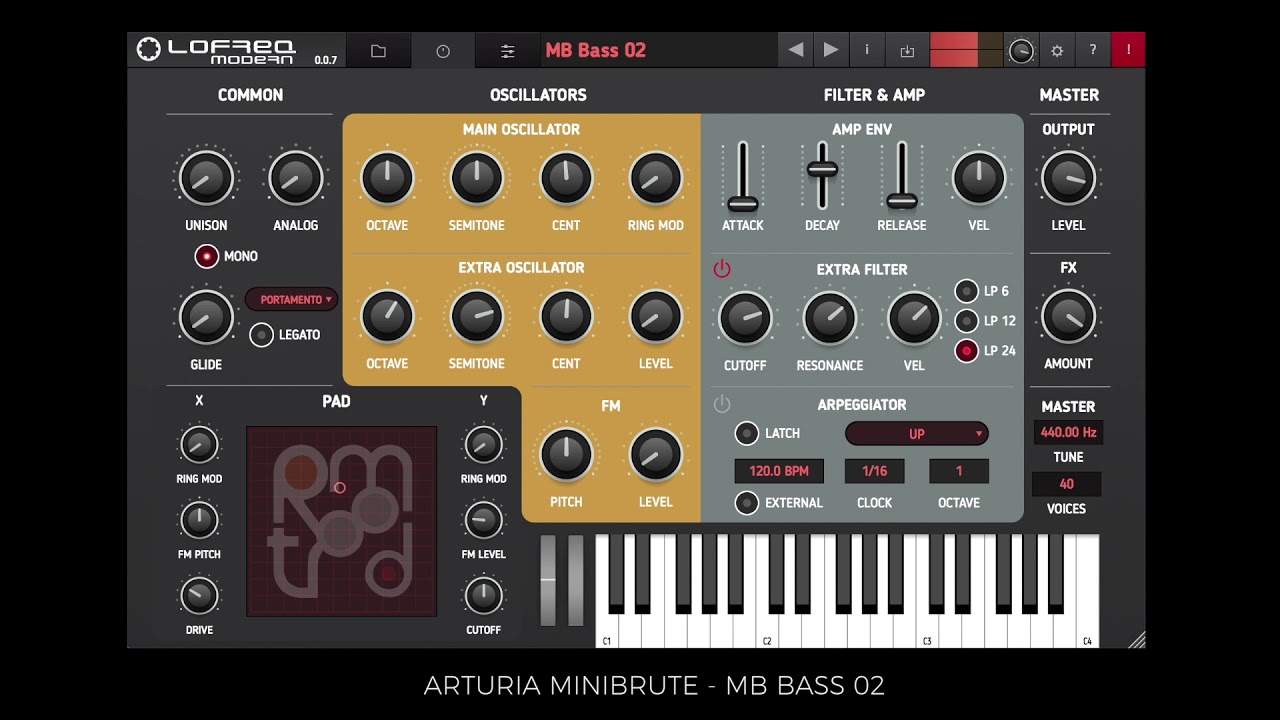
Task: Click the 440.00 Hz master tune field
Action: pos(1068,433)
